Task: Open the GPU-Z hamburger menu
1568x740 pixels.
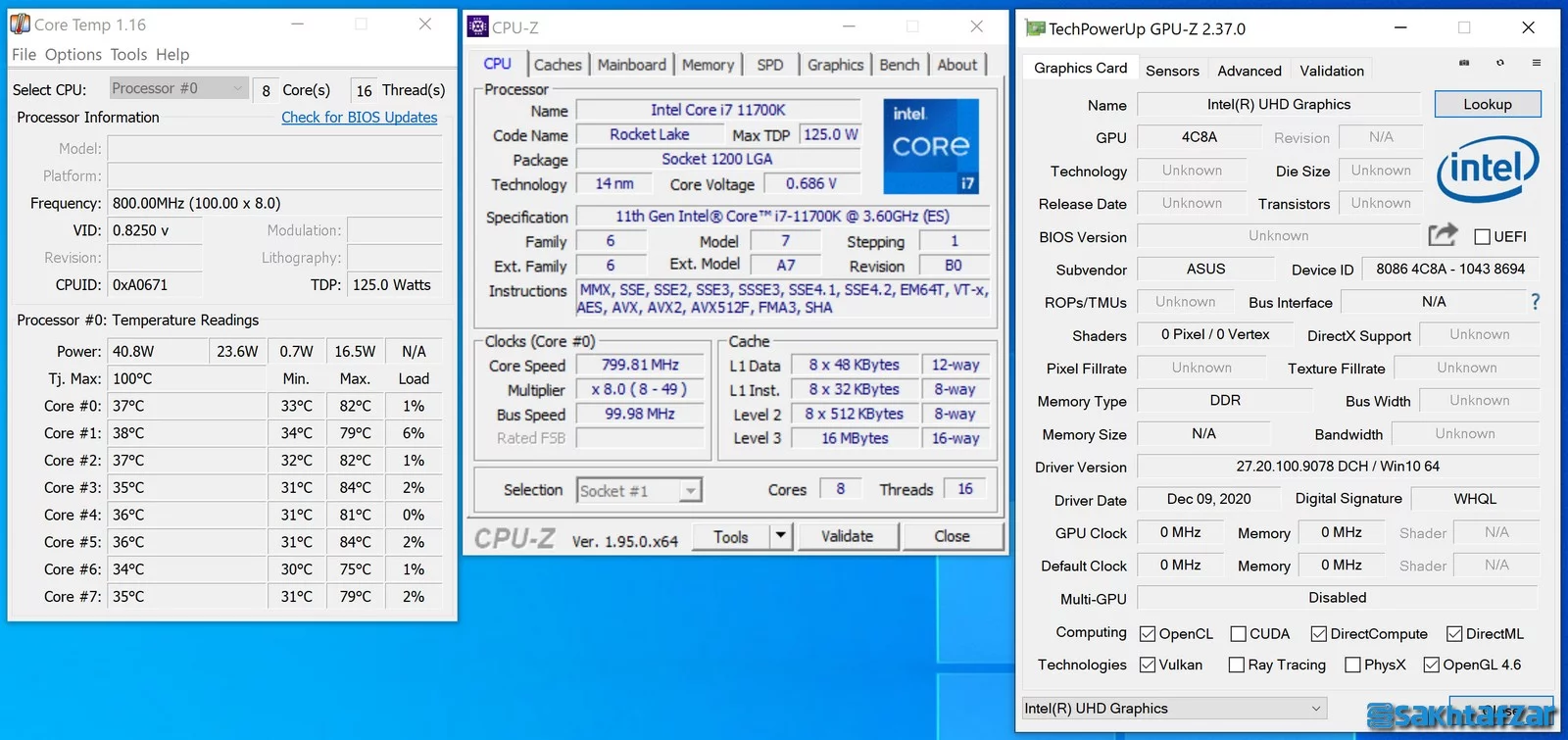Action: tap(1536, 63)
